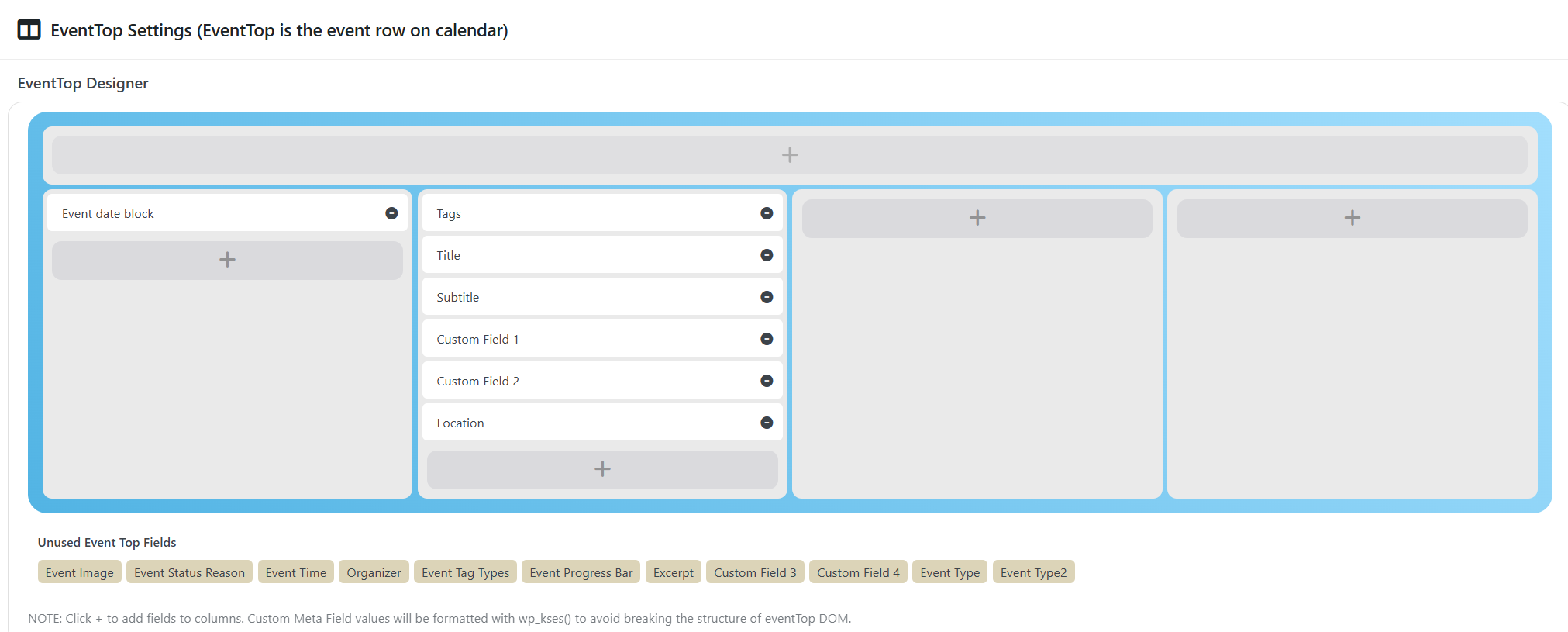Screen dimensions: 1568x632
Task: Remove Custom Field 1 from EventTop
Action: [767, 339]
